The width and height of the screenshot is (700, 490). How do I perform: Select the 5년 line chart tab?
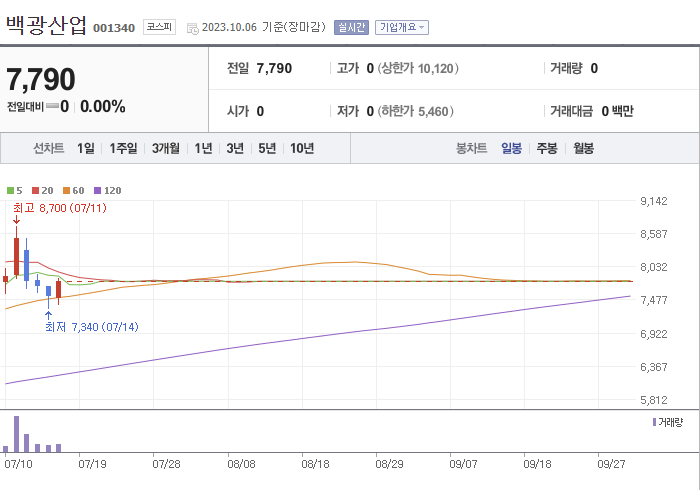[267, 148]
